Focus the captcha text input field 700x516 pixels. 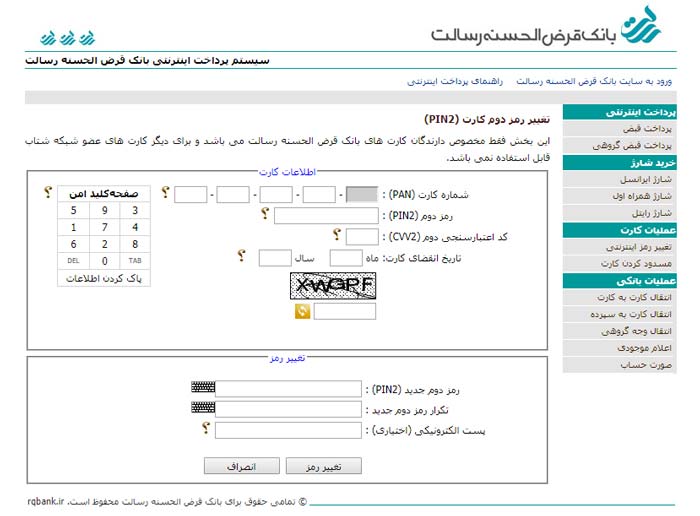pos(345,311)
